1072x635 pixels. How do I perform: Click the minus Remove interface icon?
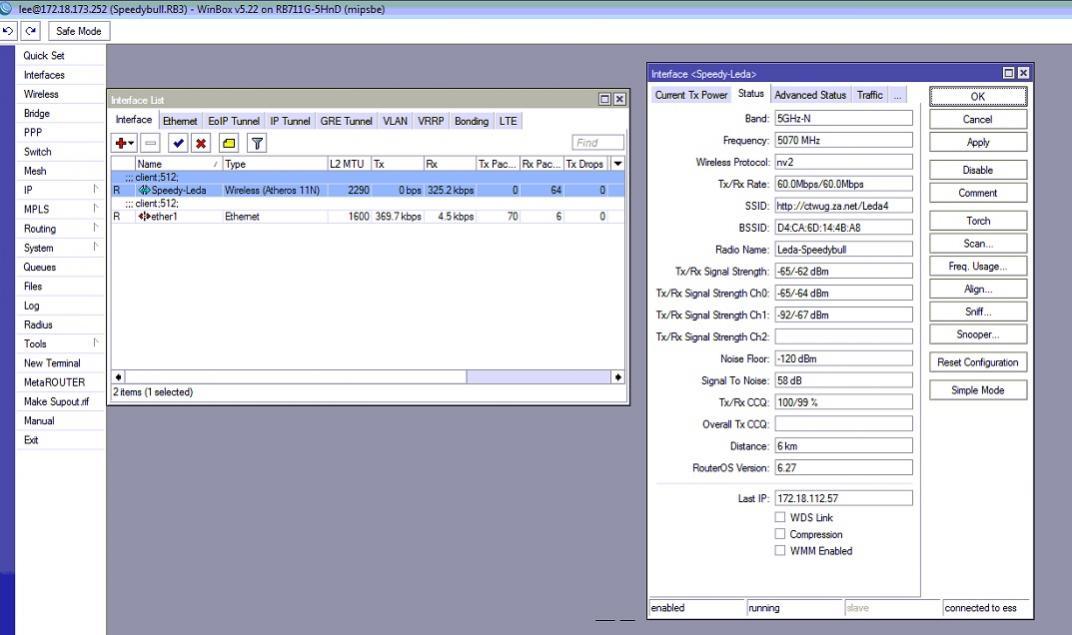(151, 144)
